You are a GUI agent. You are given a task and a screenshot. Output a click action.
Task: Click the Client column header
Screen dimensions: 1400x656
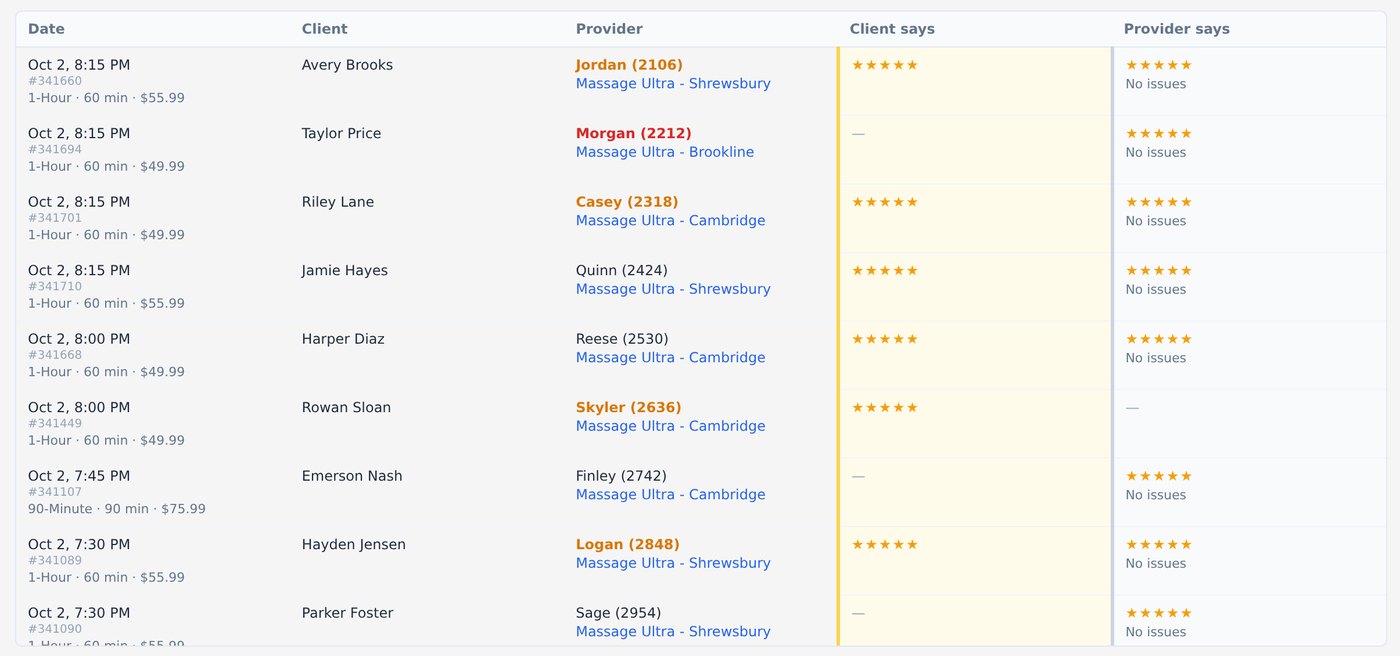point(325,29)
